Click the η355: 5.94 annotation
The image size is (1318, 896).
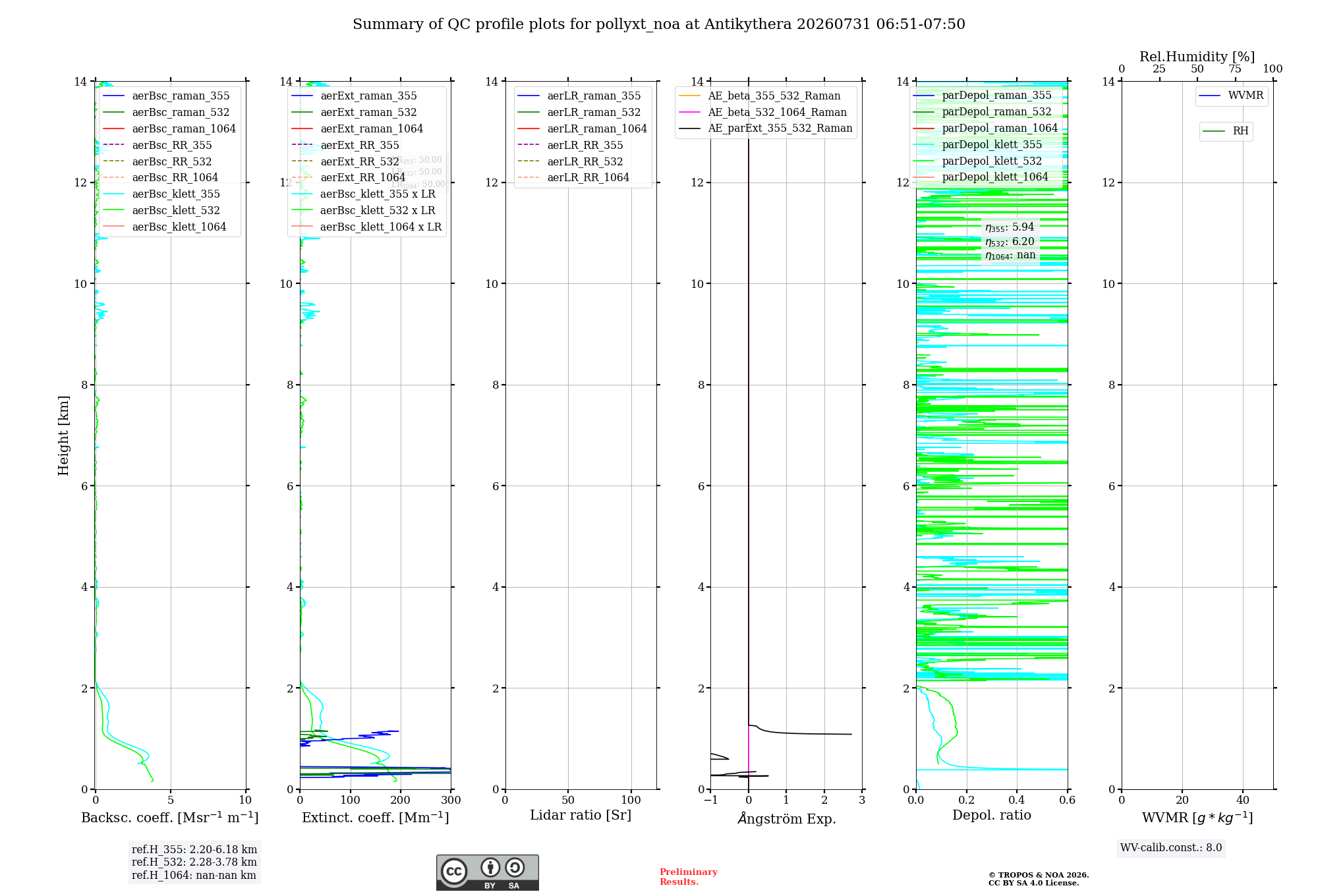coord(1010,227)
